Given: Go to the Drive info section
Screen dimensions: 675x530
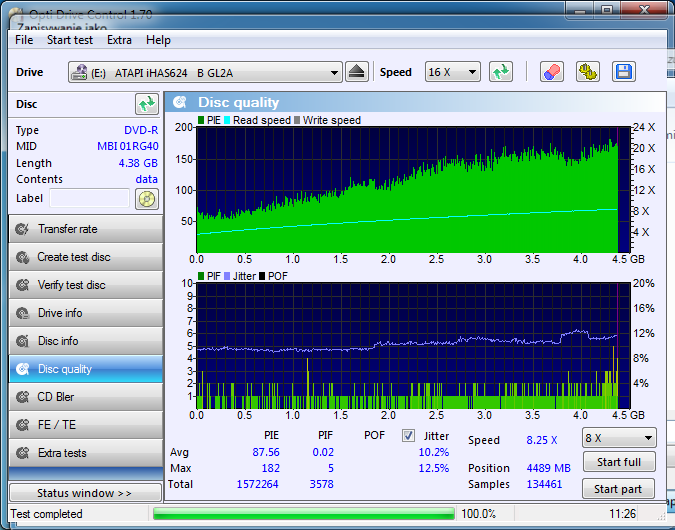Looking at the screenshot, I should 86,313.
